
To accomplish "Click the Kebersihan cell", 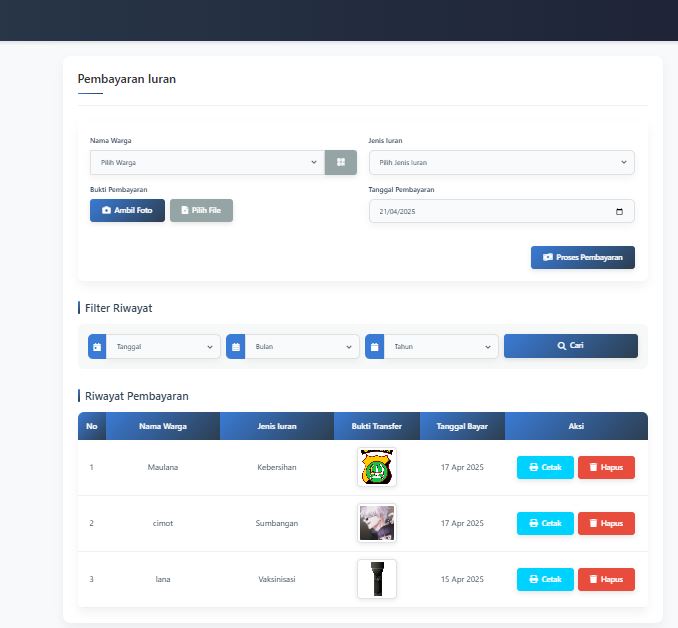I will point(277,467).
